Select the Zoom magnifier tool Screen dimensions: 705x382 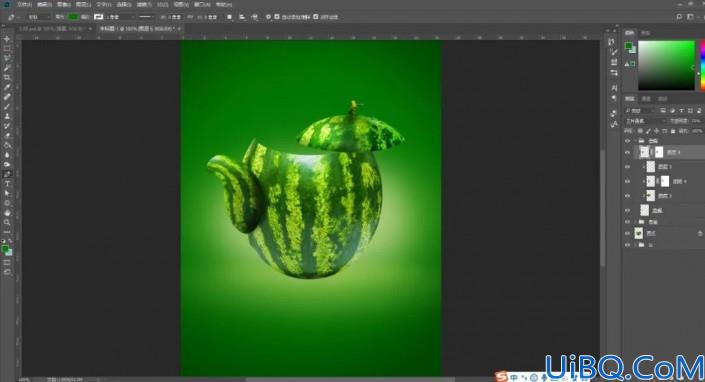click(7, 222)
